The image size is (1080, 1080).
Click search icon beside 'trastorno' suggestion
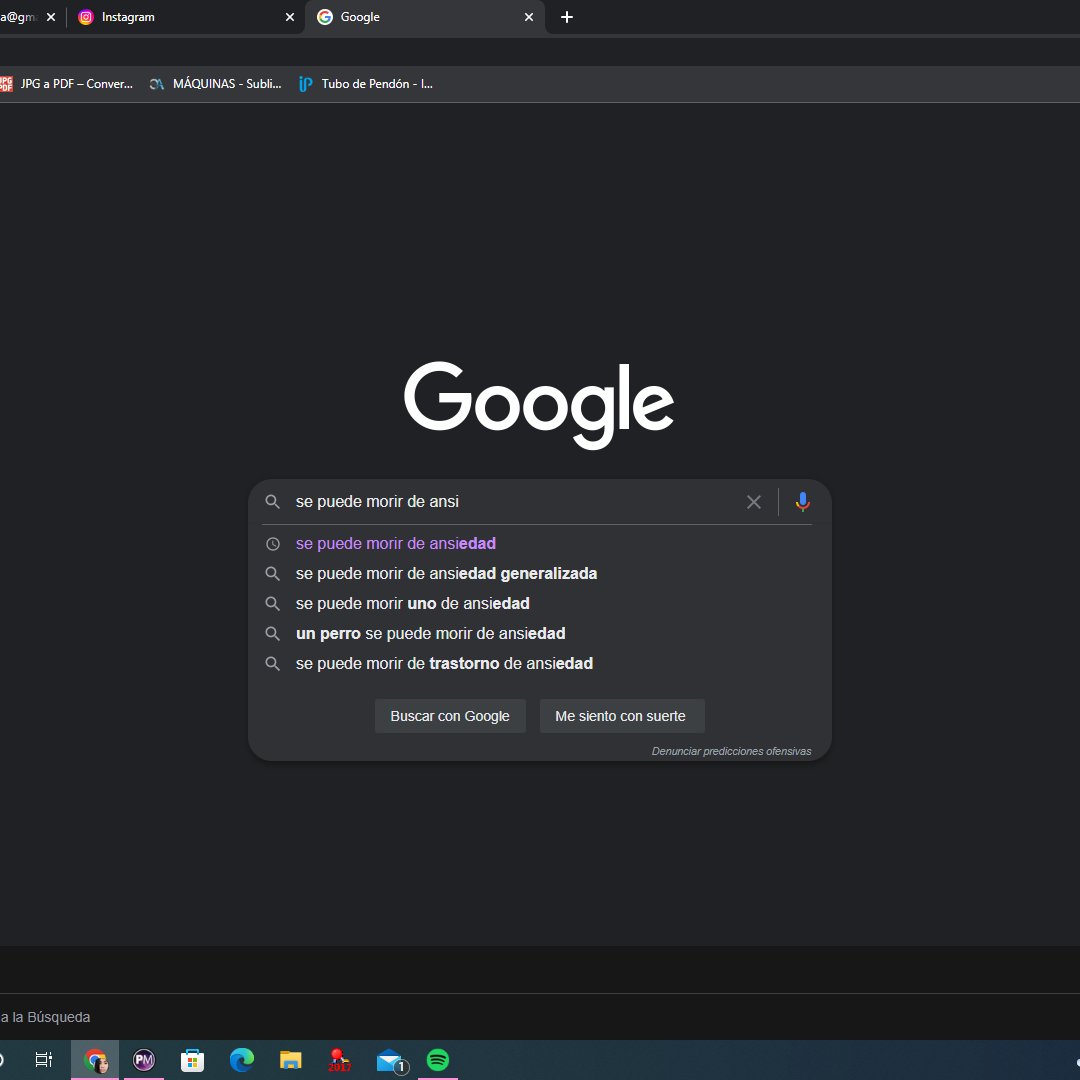273,664
